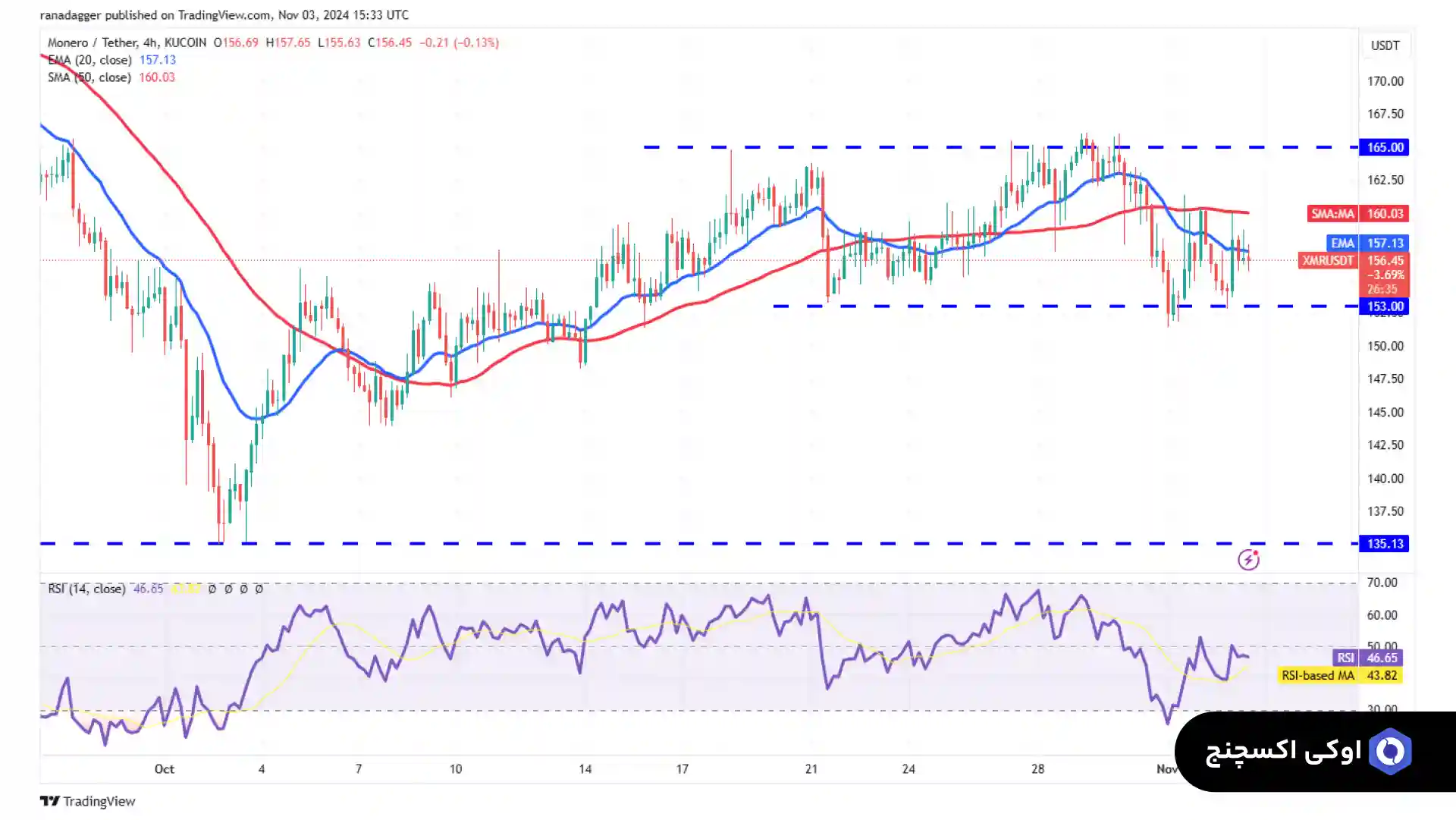Click the 170.00 price axis label
The width and height of the screenshot is (1456, 820).
(1385, 81)
